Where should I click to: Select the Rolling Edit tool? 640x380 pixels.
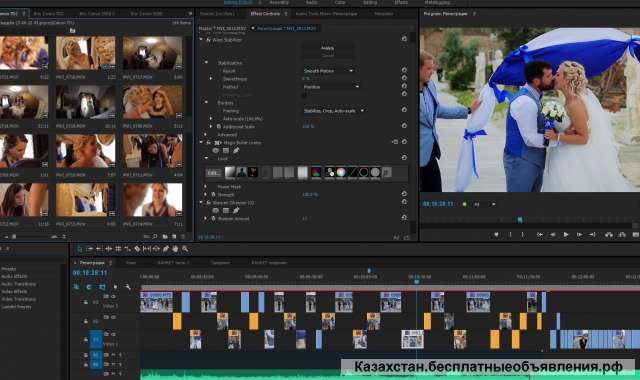pos(109,249)
